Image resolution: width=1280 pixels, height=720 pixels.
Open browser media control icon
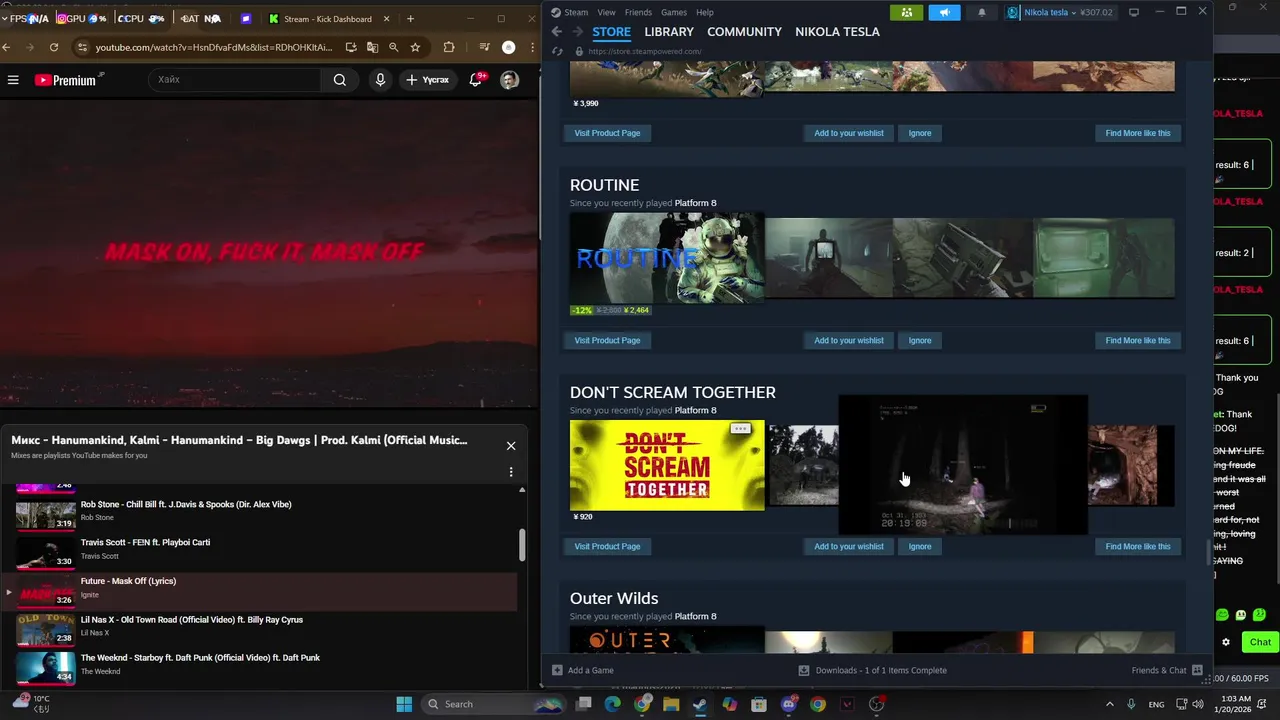pos(484,47)
